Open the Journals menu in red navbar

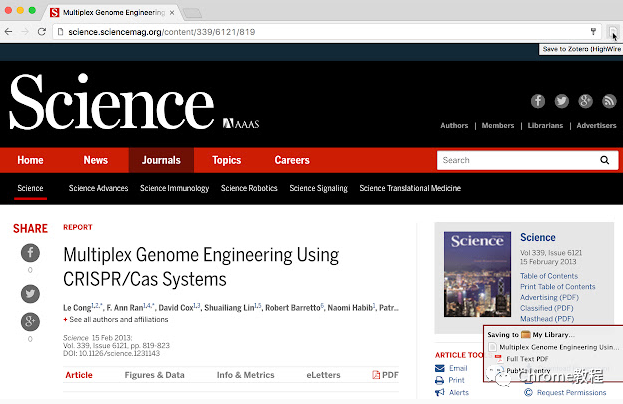(161, 160)
